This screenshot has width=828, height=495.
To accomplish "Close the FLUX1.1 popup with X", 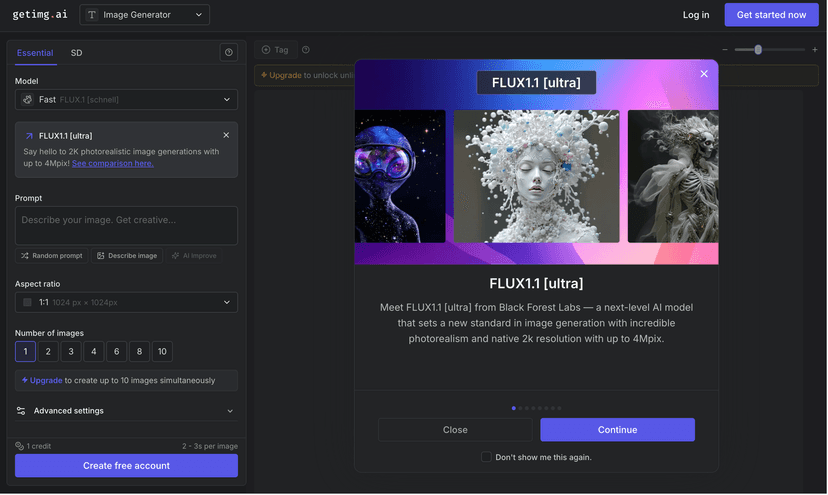I will click(704, 74).
